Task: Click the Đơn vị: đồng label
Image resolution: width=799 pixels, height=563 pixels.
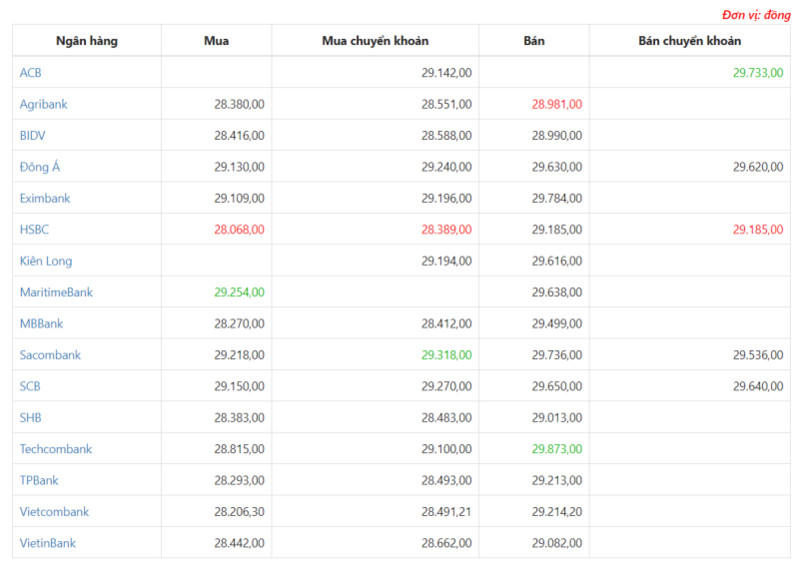Action: coord(756,15)
